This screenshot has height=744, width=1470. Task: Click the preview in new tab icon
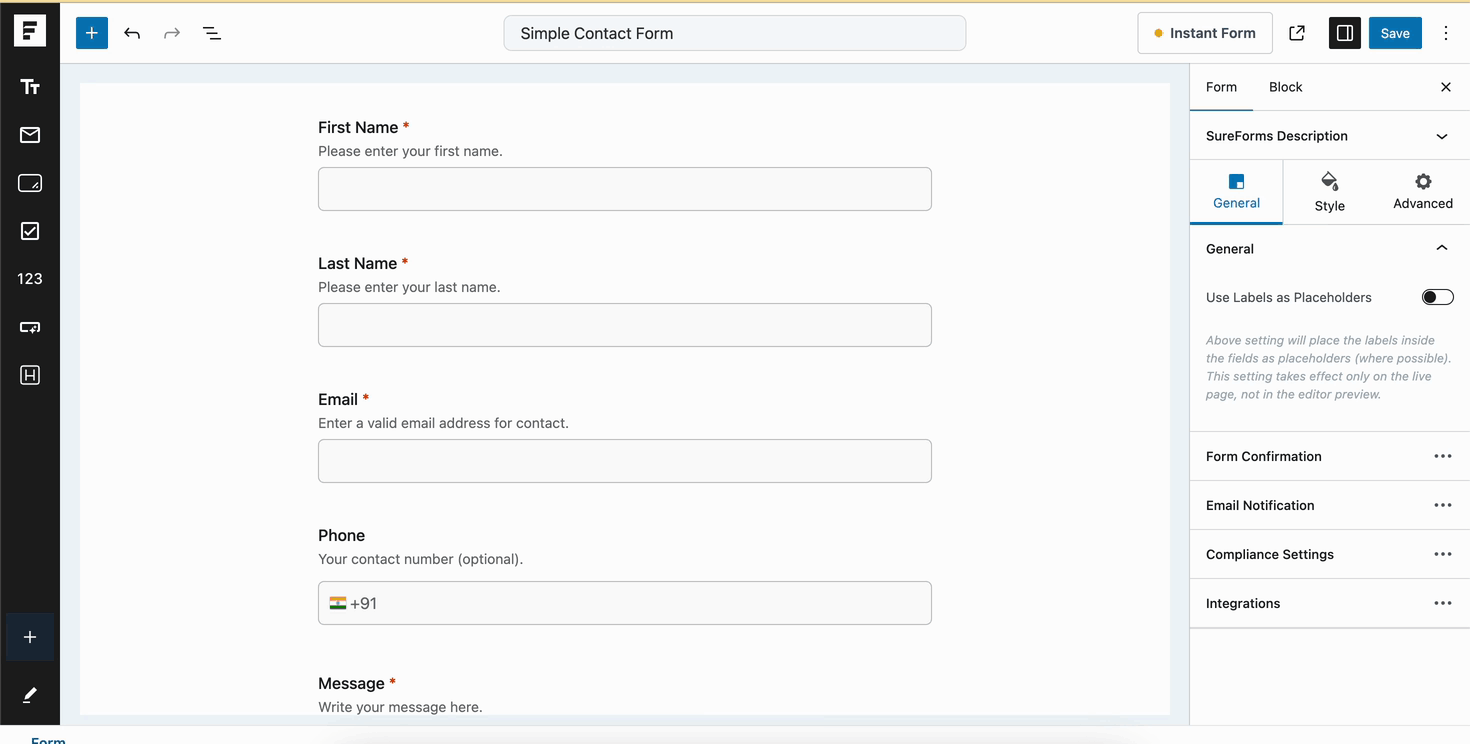(1296, 32)
